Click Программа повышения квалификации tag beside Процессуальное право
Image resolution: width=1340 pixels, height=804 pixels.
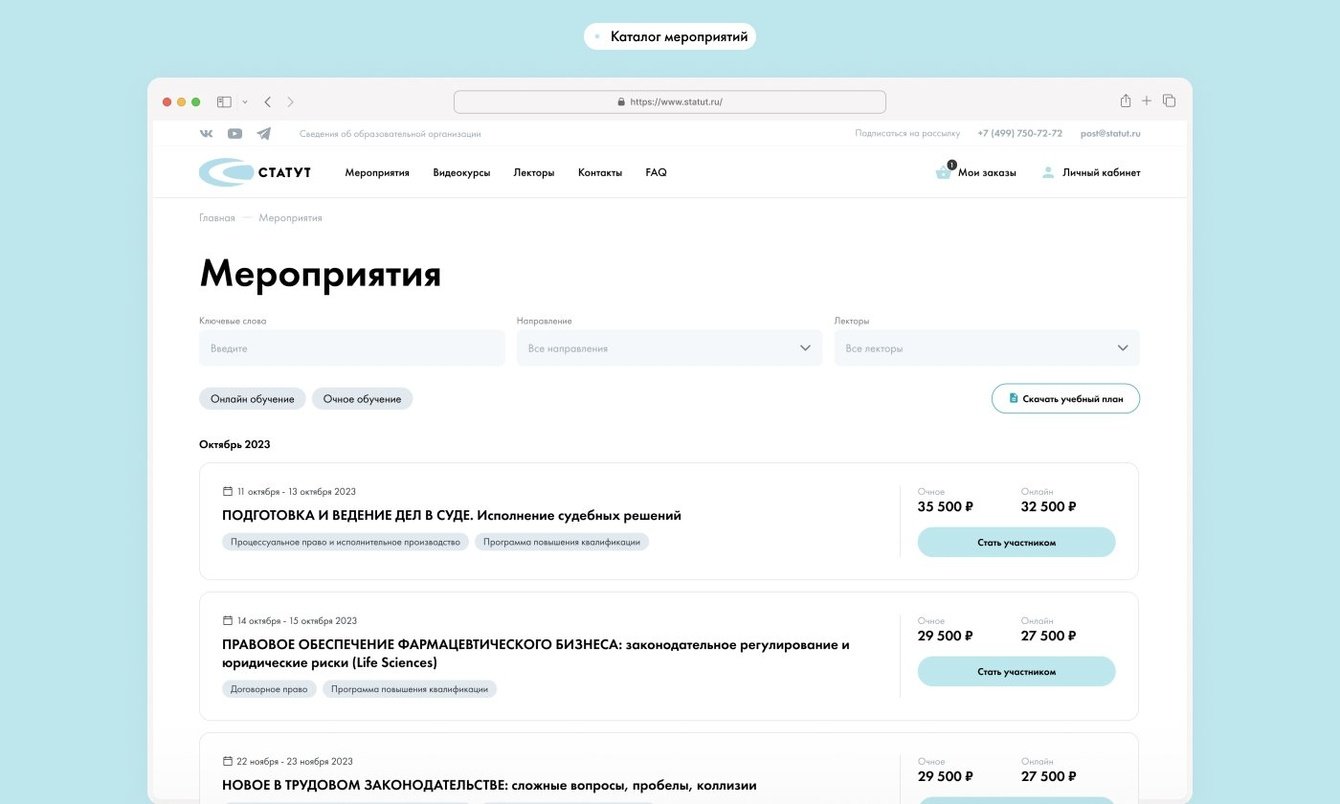[562, 542]
